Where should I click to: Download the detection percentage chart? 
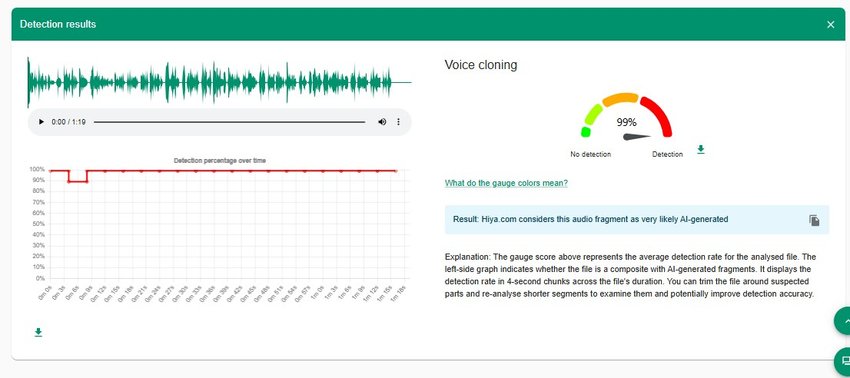pyautogui.click(x=38, y=332)
